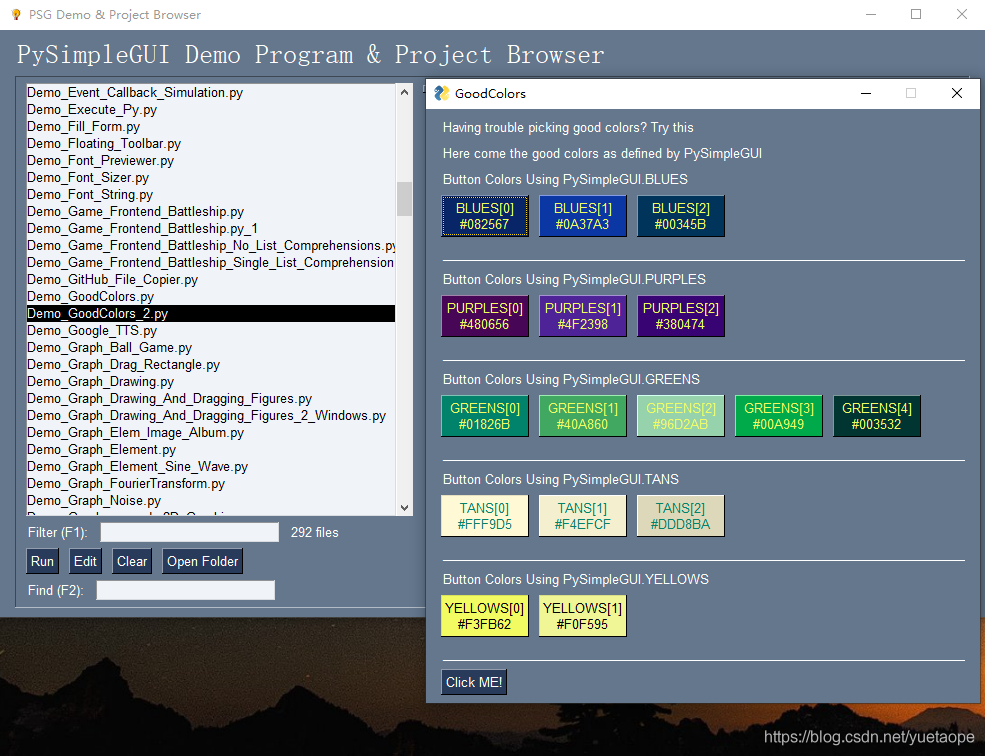Viewport: 985px width, 756px height.
Task: Select Demo_Graph_Elem_Image_Album.py in the list
Action: 210,432
